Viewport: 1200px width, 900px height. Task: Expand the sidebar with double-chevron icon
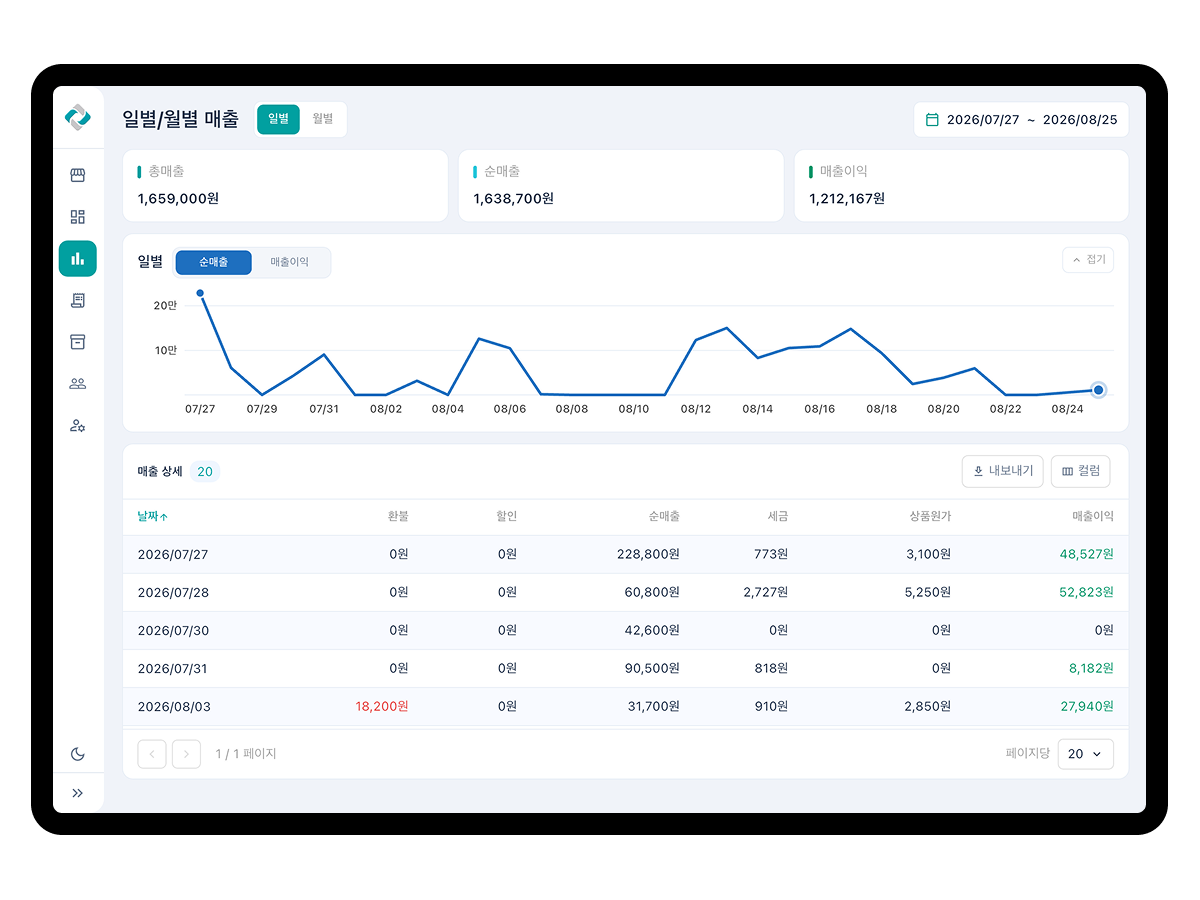(x=77, y=793)
